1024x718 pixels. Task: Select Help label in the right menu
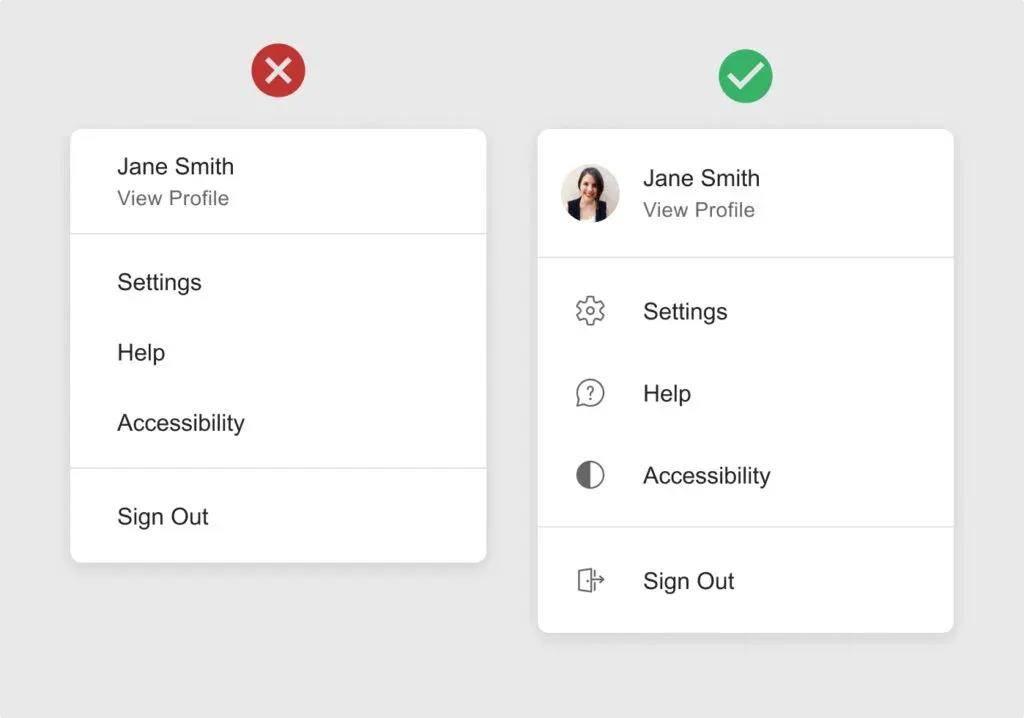pos(667,394)
